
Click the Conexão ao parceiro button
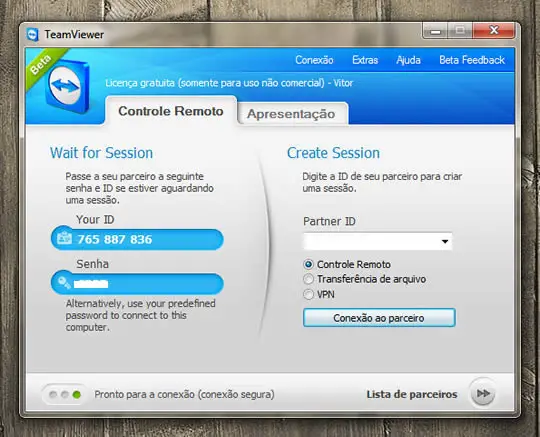click(x=379, y=318)
